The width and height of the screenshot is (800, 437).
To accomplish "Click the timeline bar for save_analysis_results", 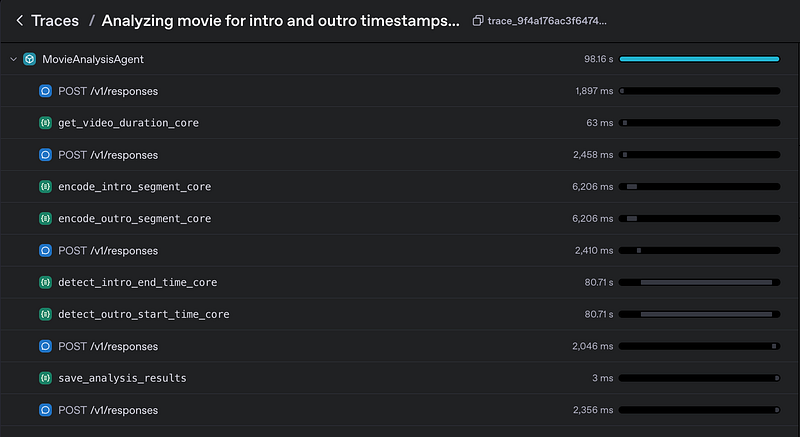I will 699,378.
